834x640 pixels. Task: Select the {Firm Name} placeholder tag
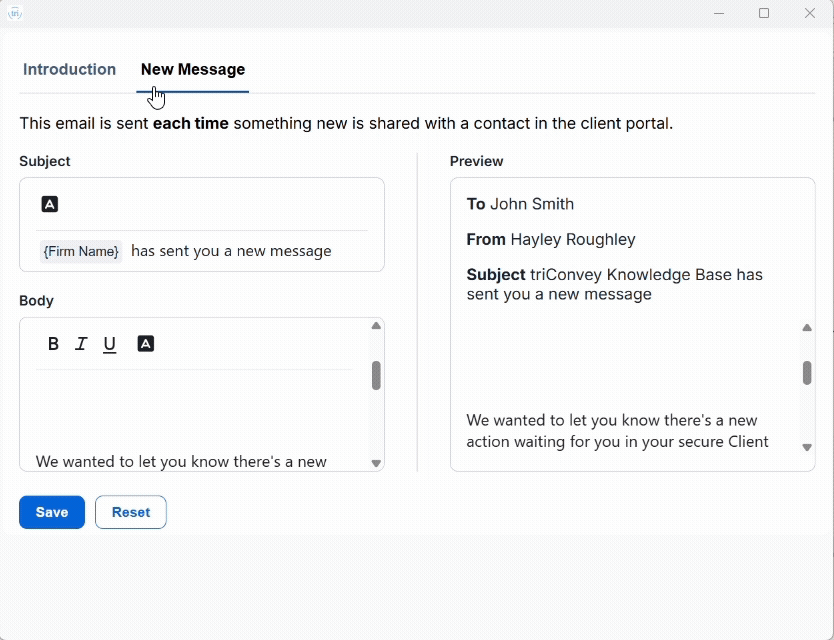pos(81,251)
